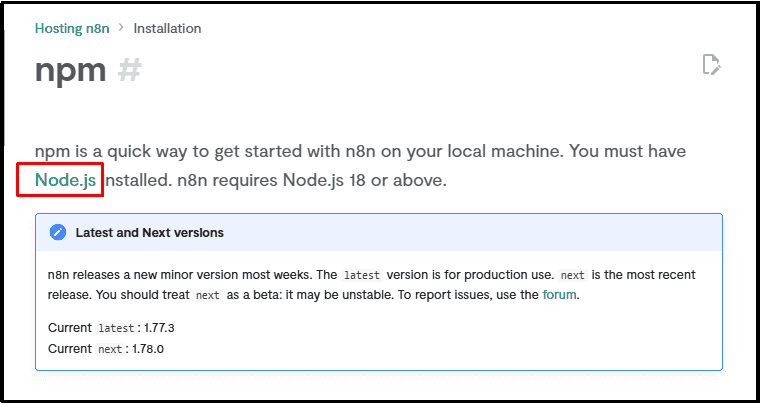Follow the forum link
This screenshot has height=403, width=761.
click(559, 295)
